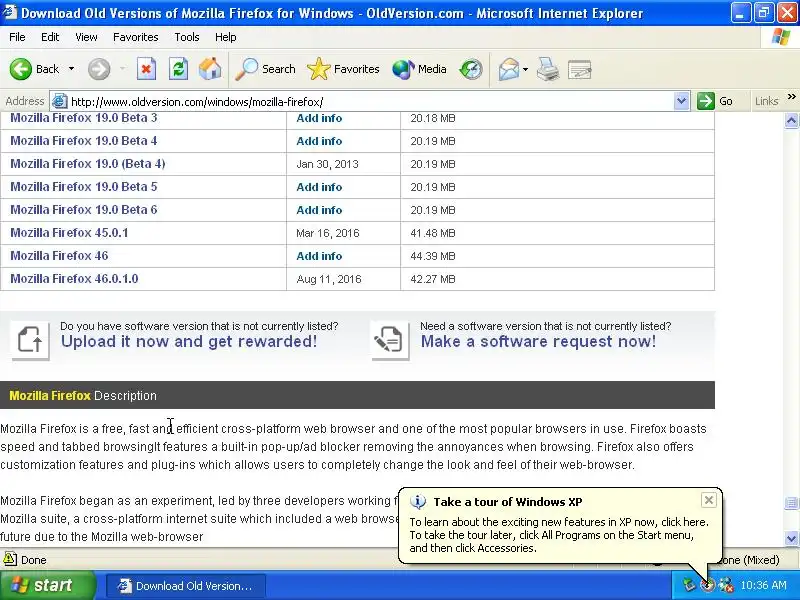Screen dimensions: 800x600
Task: Click Add info for Firefox 19.0 Beta 3
Action: click(x=319, y=118)
